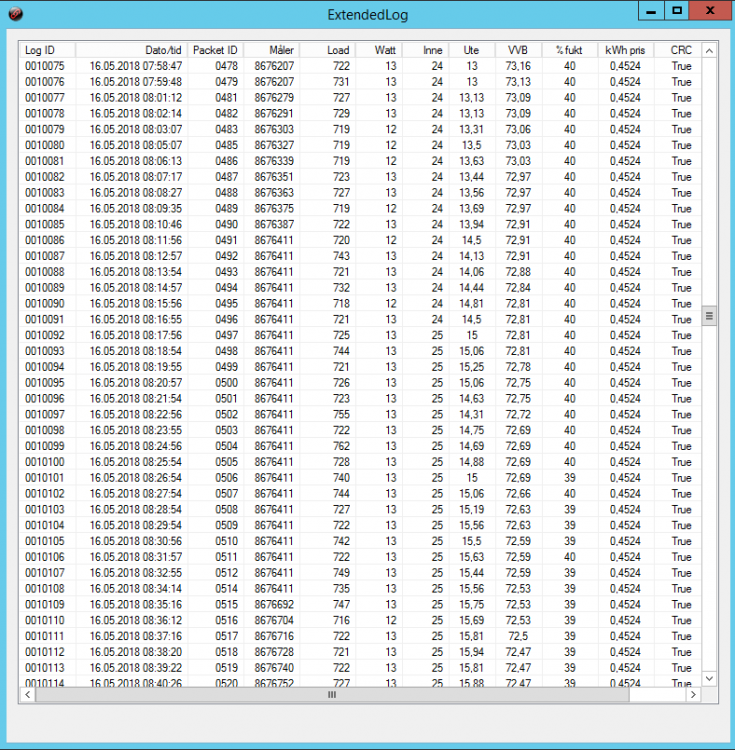Click the horizontal scrollbar left arrow
The image size is (735, 750).
click(x=27, y=694)
